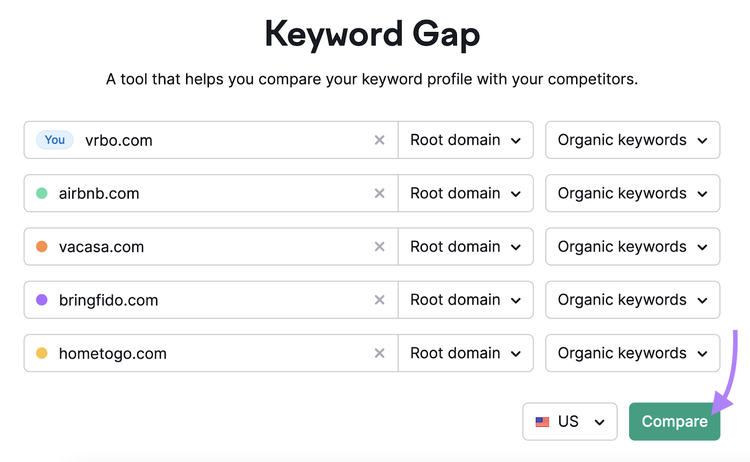
Task: Expand Organic keywords dropdown for vrbo.com
Action: click(x=632, y=140)
